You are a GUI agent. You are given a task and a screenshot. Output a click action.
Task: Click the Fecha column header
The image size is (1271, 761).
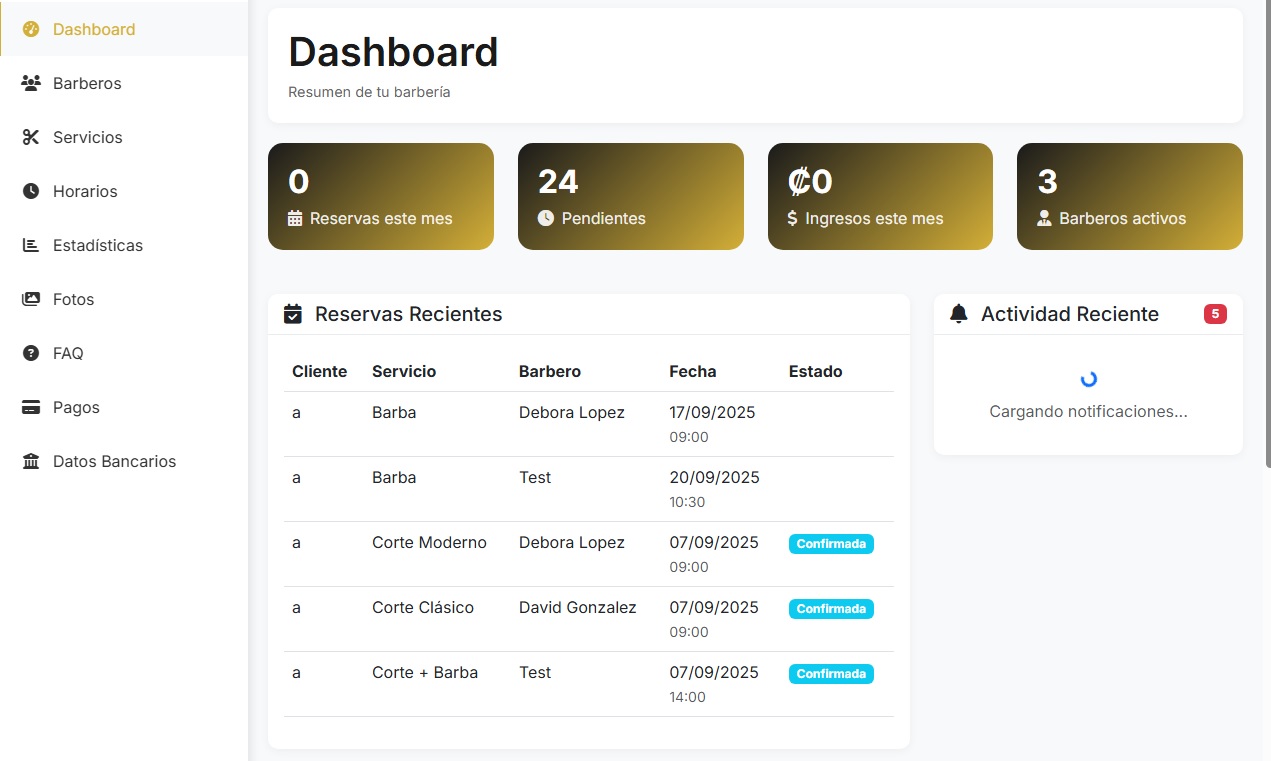pos(692,371)
